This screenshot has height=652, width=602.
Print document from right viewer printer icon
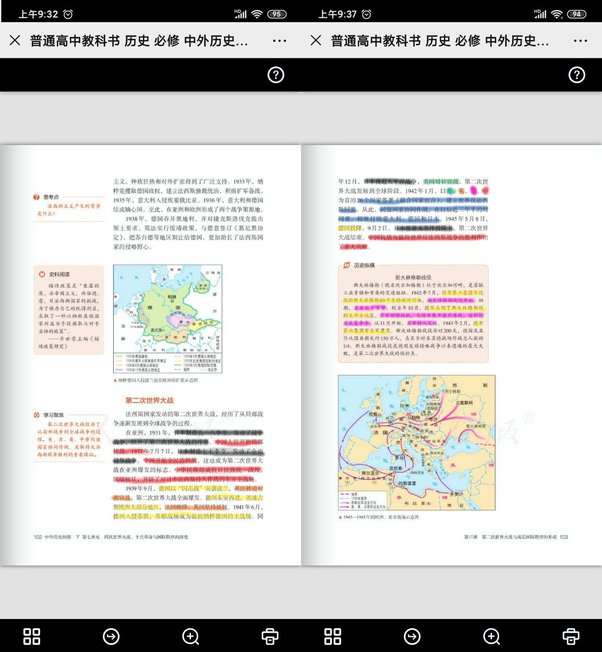(x=571, y=636)
